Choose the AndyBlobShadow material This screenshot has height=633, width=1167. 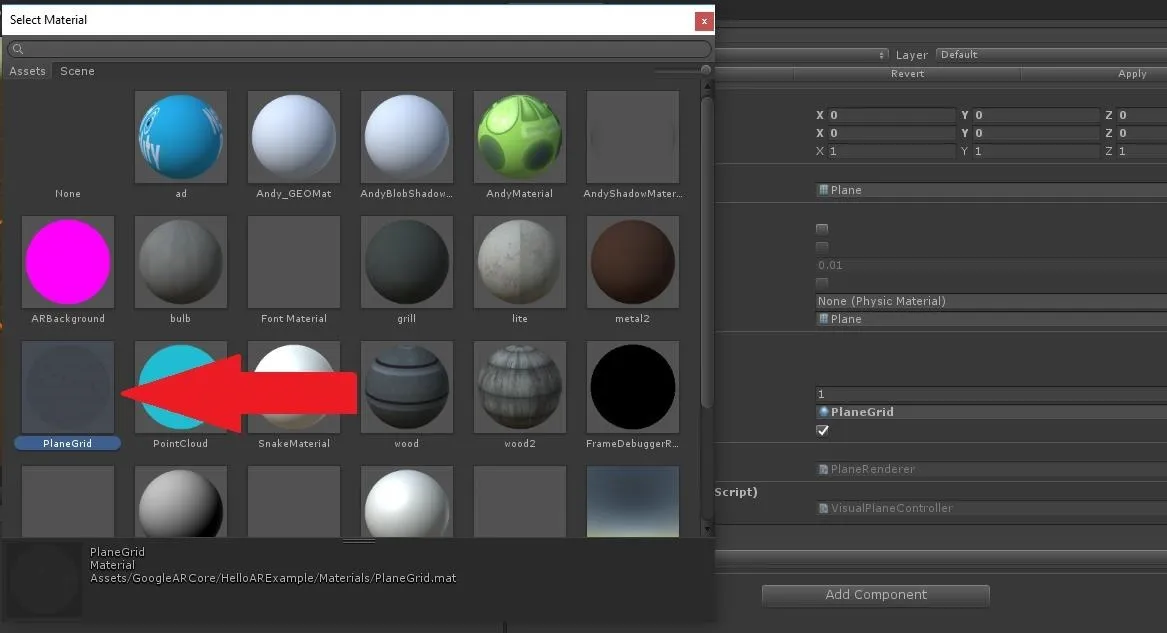coord(406,137)
